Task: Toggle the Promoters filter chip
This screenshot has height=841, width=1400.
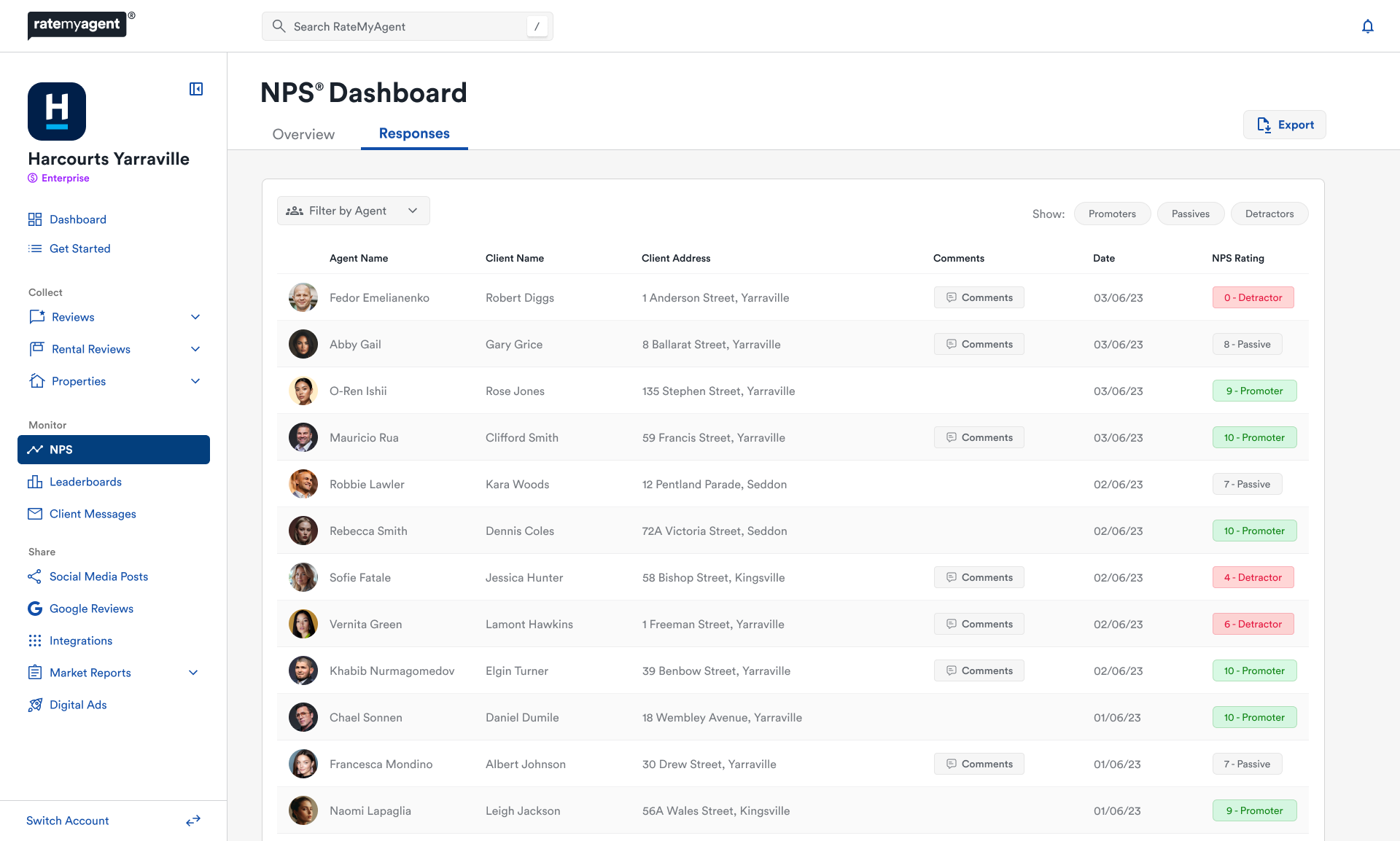Action: click(1112, 214)
